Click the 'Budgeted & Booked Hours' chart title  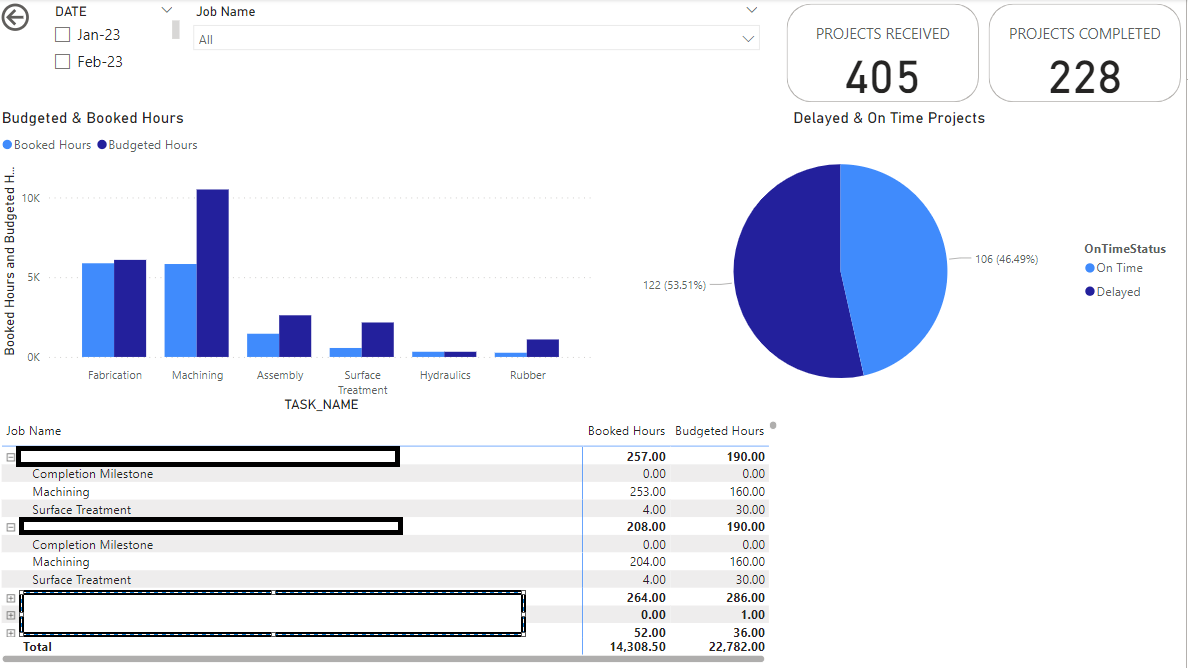coord(93,118)
